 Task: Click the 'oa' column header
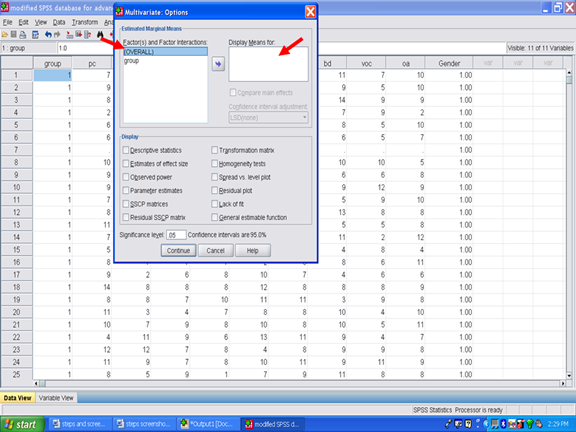(406, 64)
